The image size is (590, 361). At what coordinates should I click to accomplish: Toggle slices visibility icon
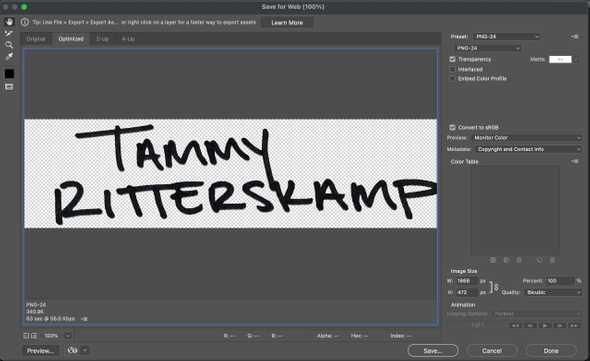pyautogui.click(x=9, y=87)
